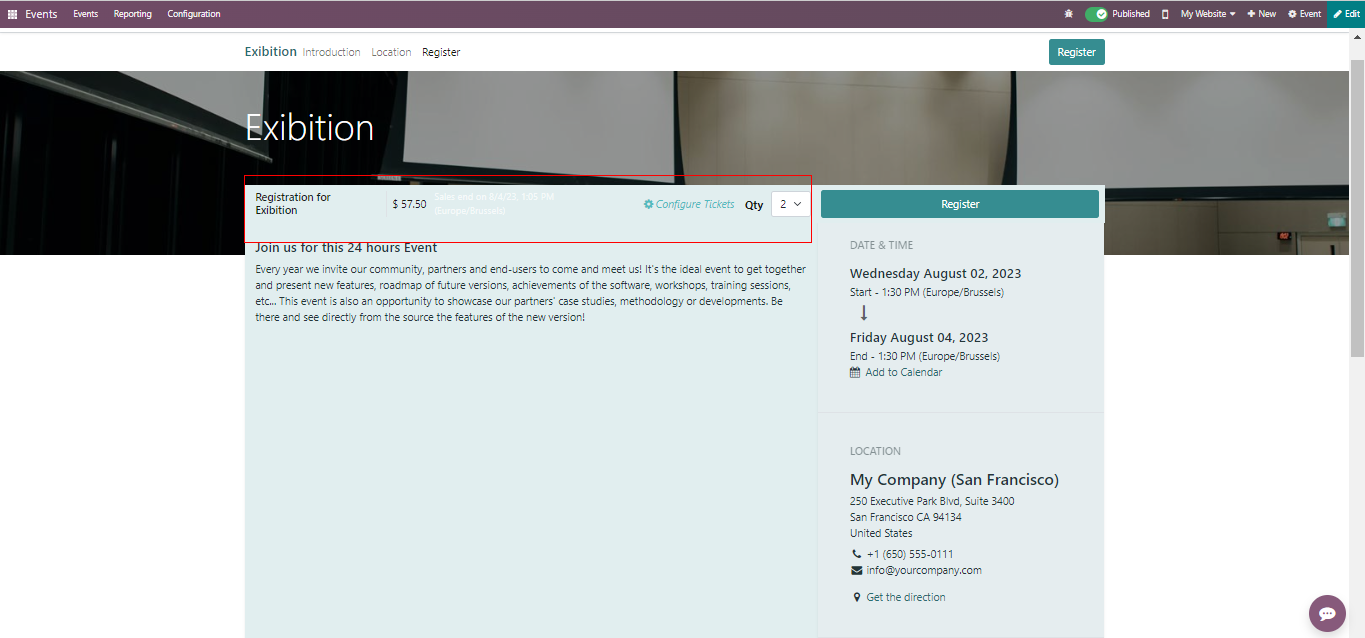Click the wide Register button above Date & Time
The image size is (1365, 638).
pos(959,204)
